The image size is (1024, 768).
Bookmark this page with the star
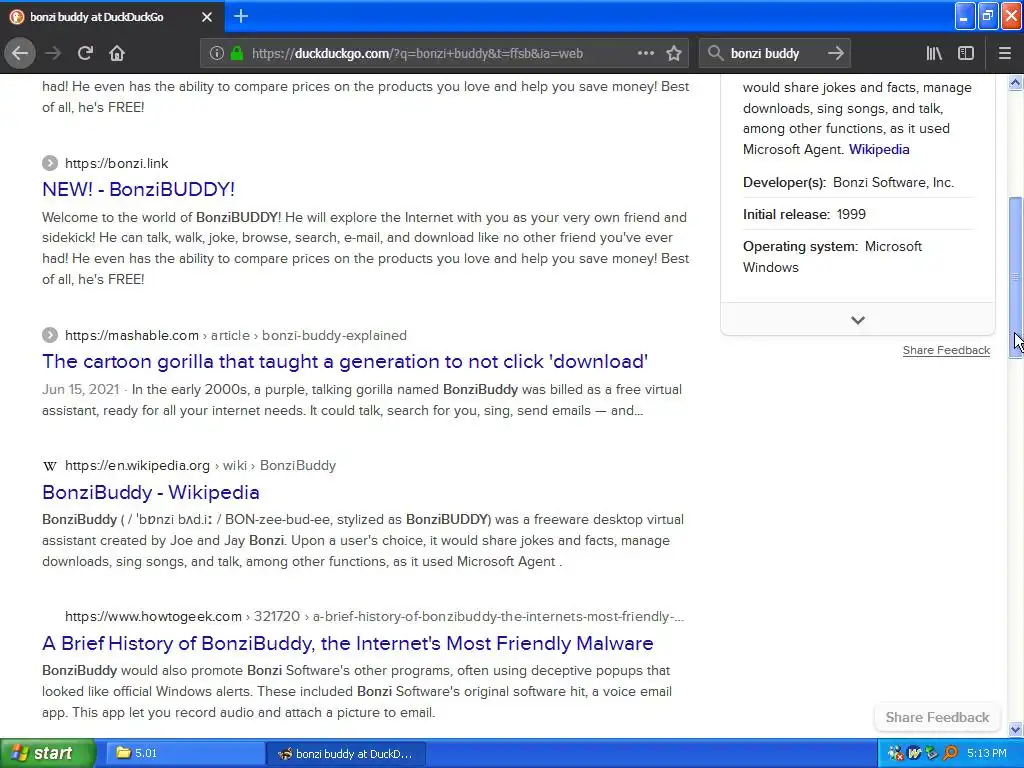tap(674, 53)
